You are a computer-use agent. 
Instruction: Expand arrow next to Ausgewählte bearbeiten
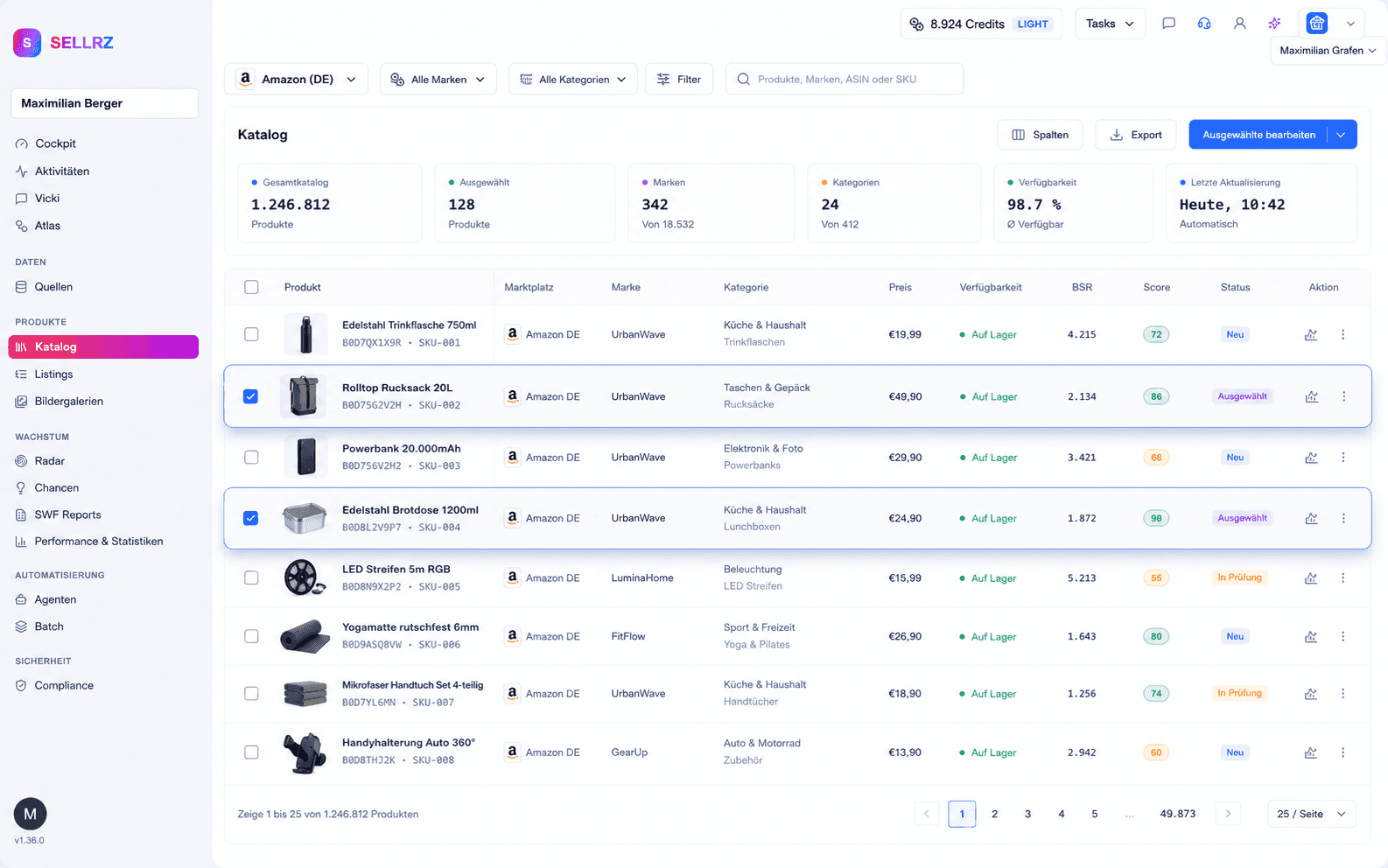1342,135
